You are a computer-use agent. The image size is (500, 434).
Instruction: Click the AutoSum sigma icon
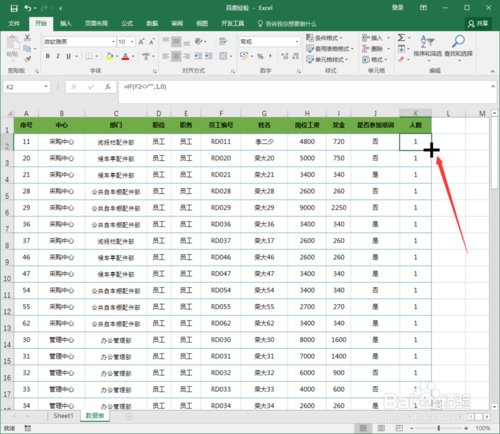401,38
